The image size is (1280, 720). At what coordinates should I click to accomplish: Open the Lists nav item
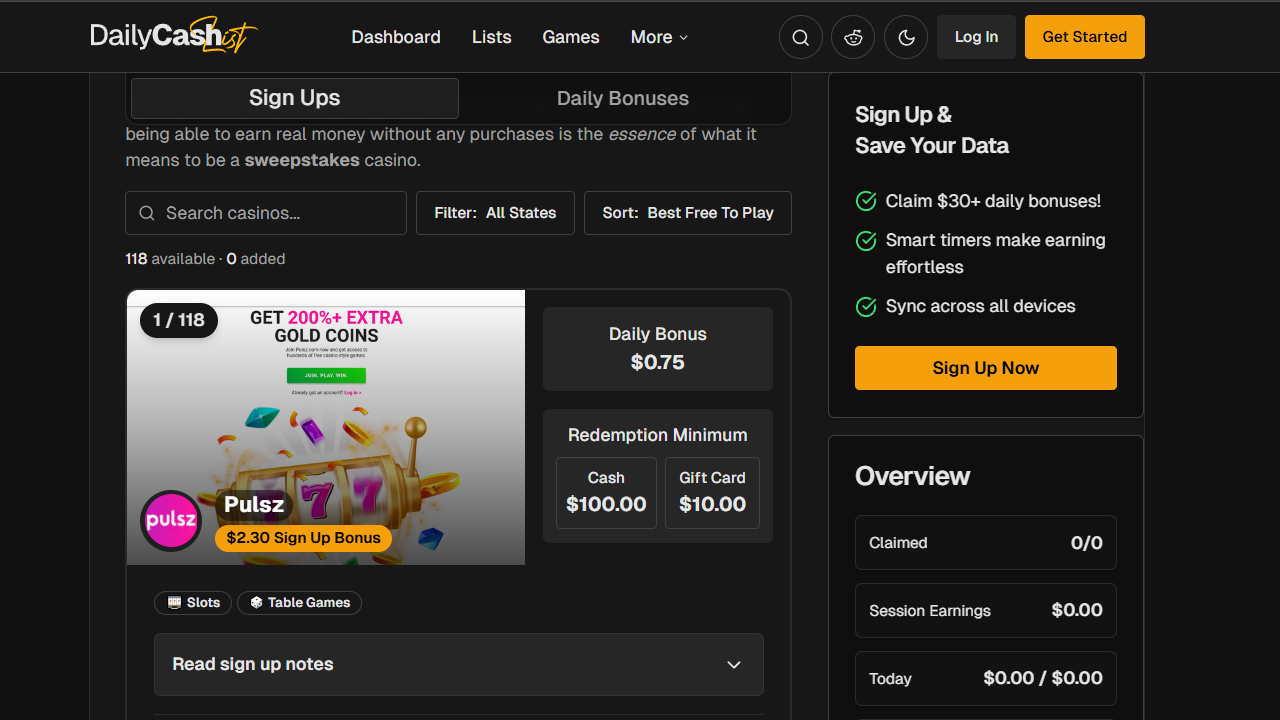click(x=492, y=37)
